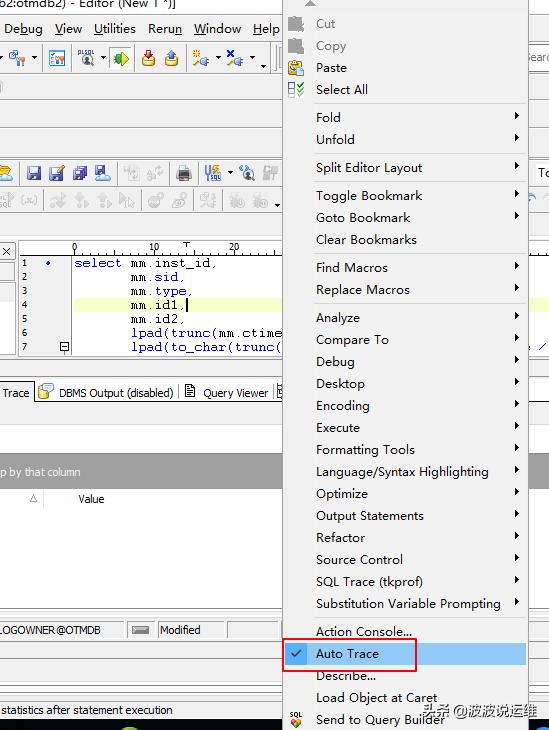Open the Window menu

tap(217, 29)
